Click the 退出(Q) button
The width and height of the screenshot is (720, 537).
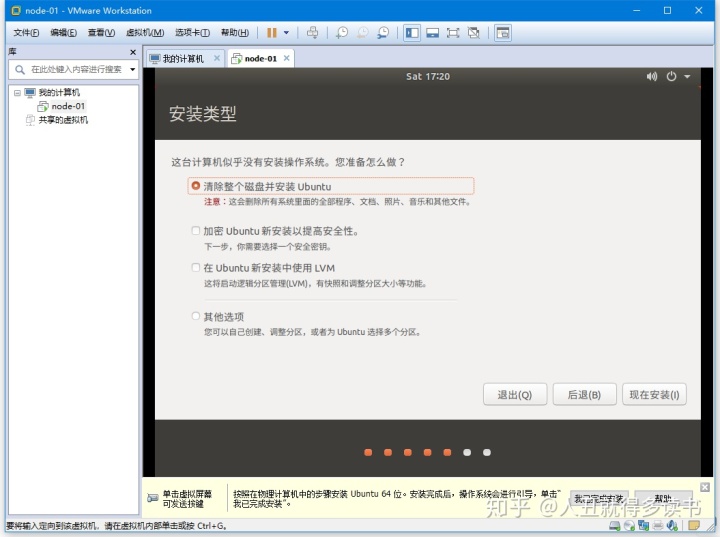pos(515,394)
